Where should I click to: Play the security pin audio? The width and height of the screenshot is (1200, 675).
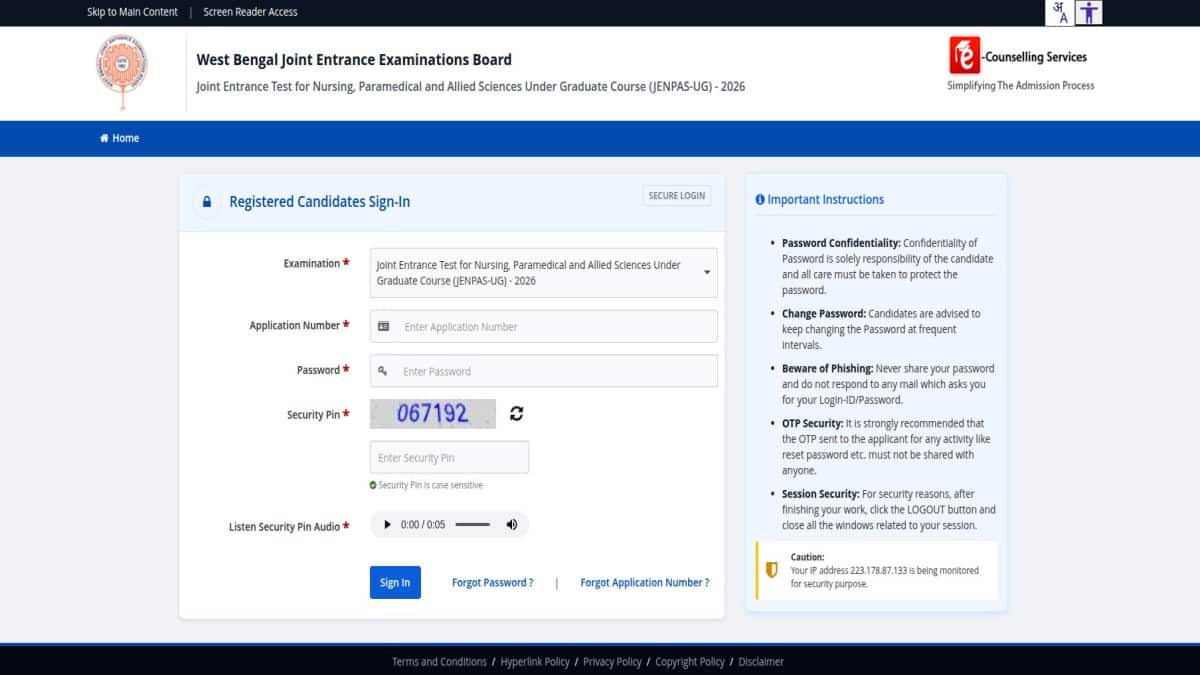pyautogui.click(x=387, y=525)
